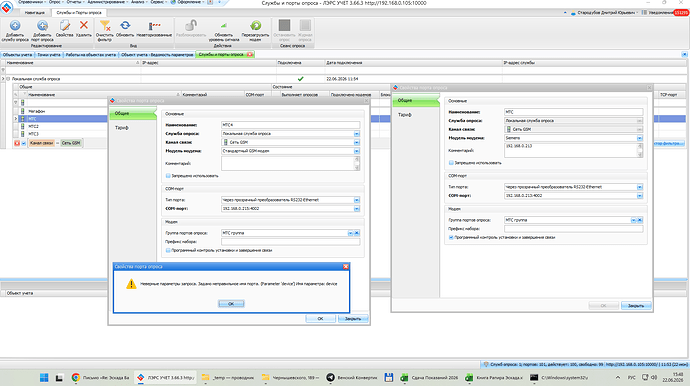Enable Программный контроль checkbox in МТС4 dialog

(x=168, y=250)
